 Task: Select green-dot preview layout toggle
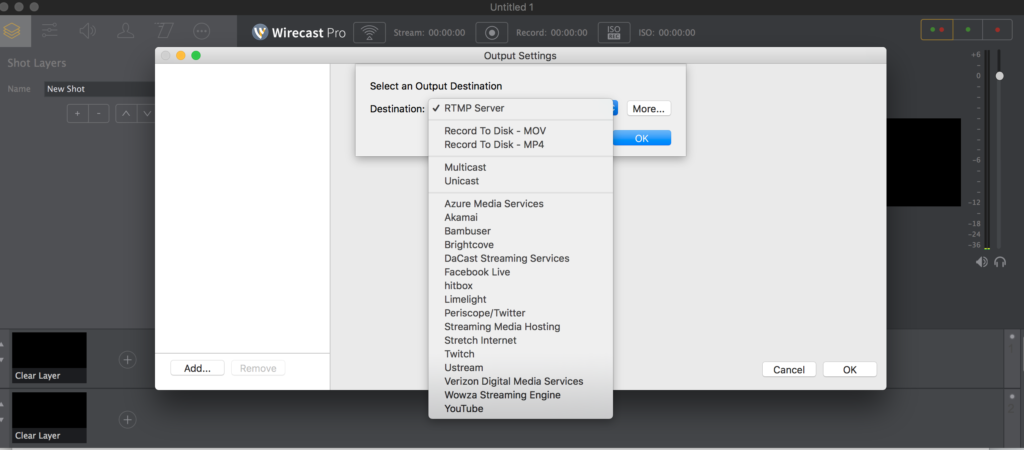click(x=968, y=29)
